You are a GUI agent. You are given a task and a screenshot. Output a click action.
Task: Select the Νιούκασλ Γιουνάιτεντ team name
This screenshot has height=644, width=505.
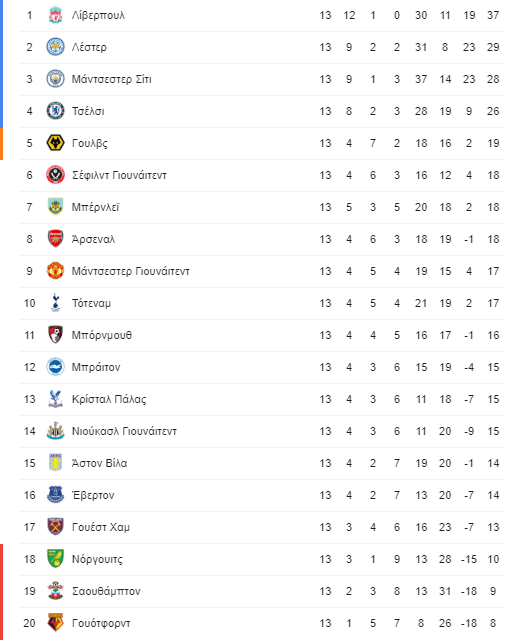[124, 431]
